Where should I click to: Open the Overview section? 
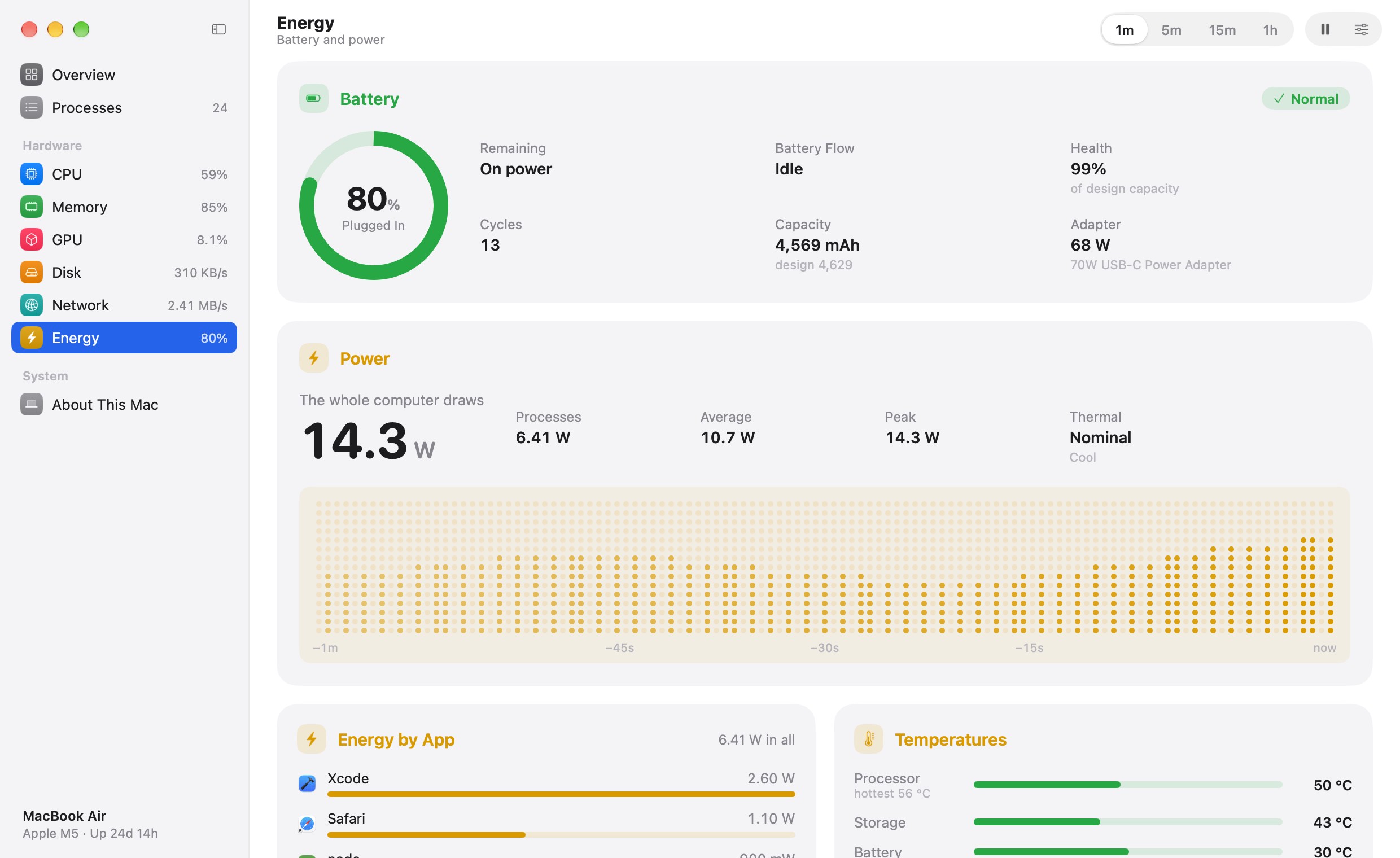pyautogui.click(x=124, y=75)
